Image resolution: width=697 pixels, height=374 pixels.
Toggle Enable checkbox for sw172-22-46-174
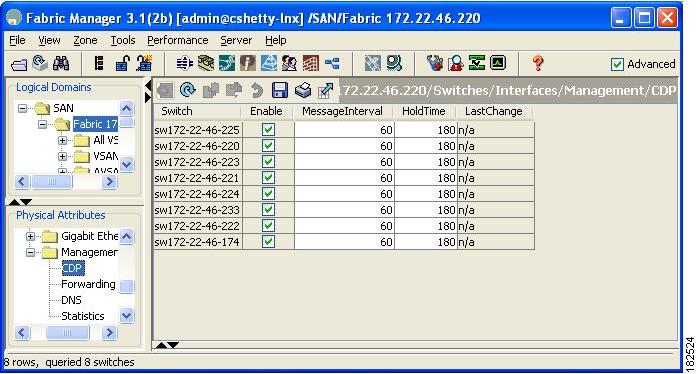coord(268,242)
